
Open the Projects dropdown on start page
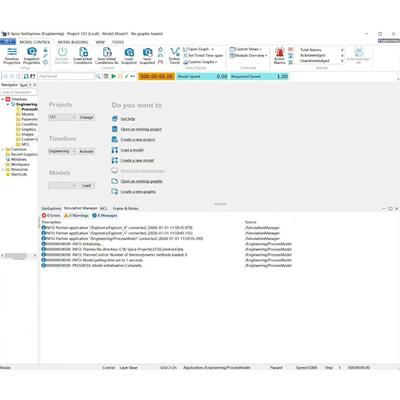pyautogui.click(x=62, y=117)
